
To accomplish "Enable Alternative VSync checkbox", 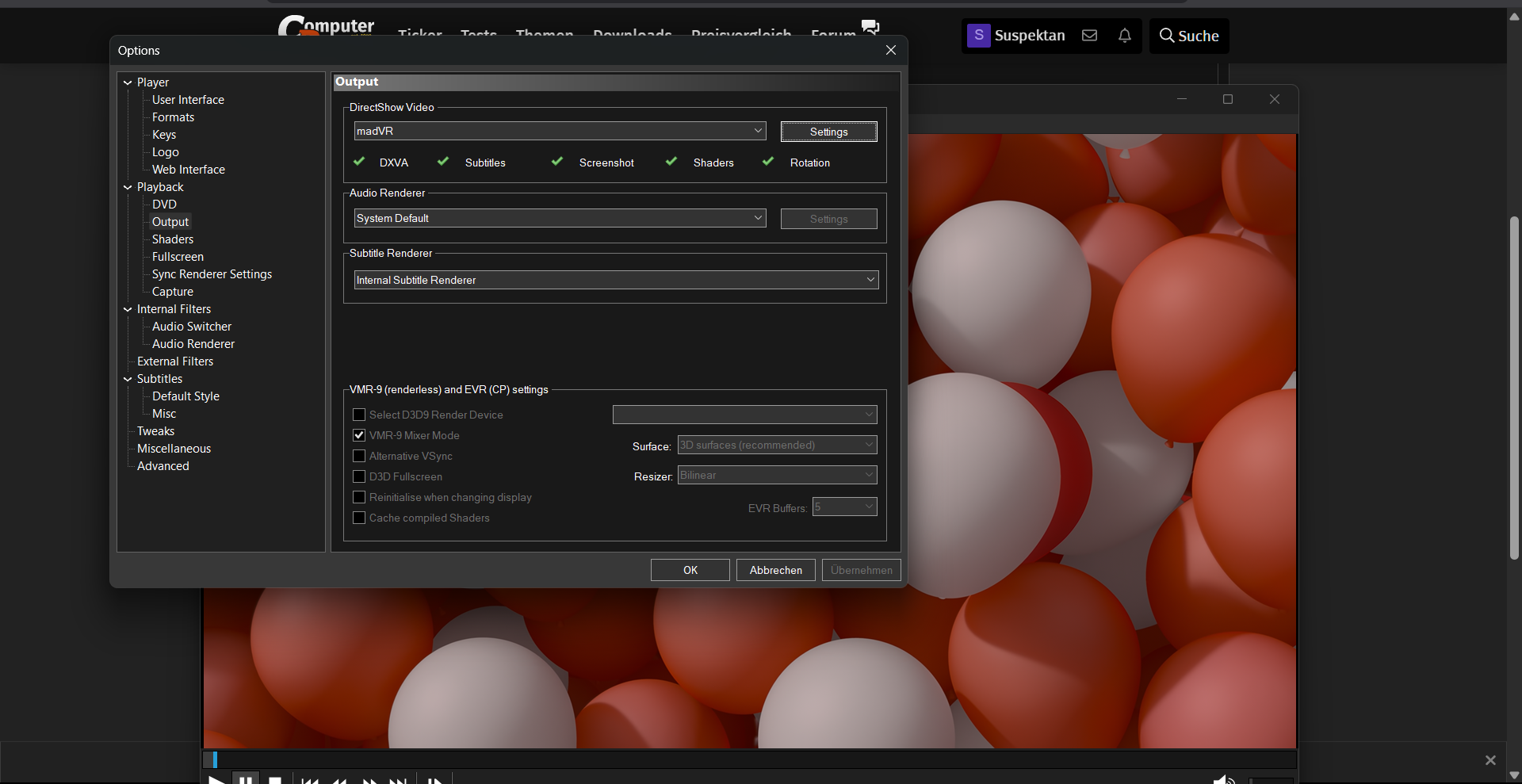I will (x=359, y=456).
